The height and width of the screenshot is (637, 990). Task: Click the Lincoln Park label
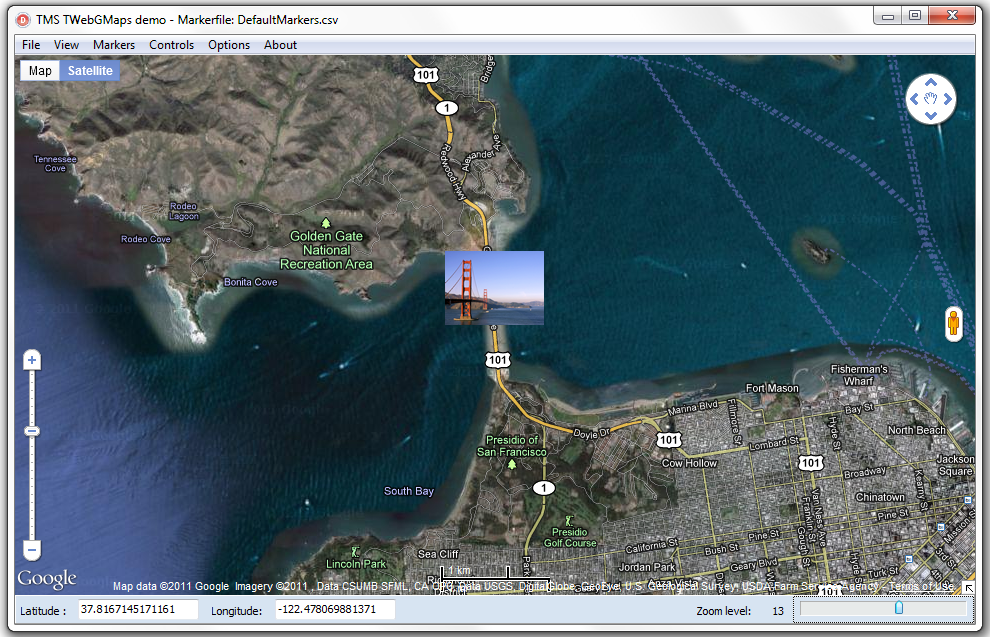pyautogui.click(x=356, y=564)
